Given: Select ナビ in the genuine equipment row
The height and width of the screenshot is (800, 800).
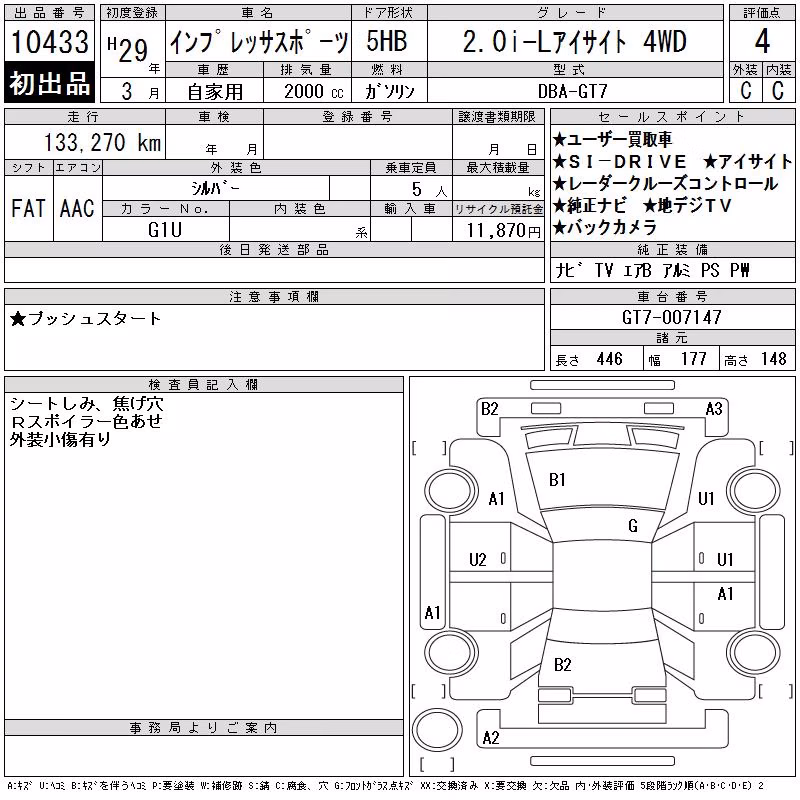Looking at the screenshot, I should click(x=568, y=270).
